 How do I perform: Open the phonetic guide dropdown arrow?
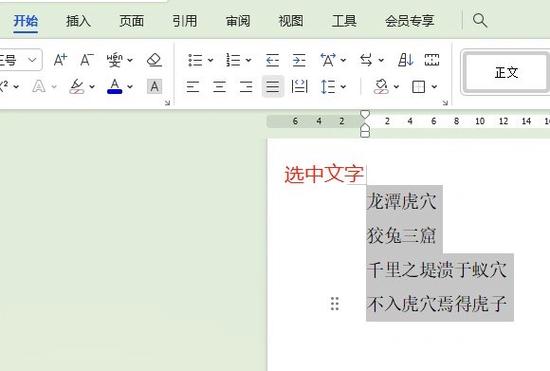point(130,60)
